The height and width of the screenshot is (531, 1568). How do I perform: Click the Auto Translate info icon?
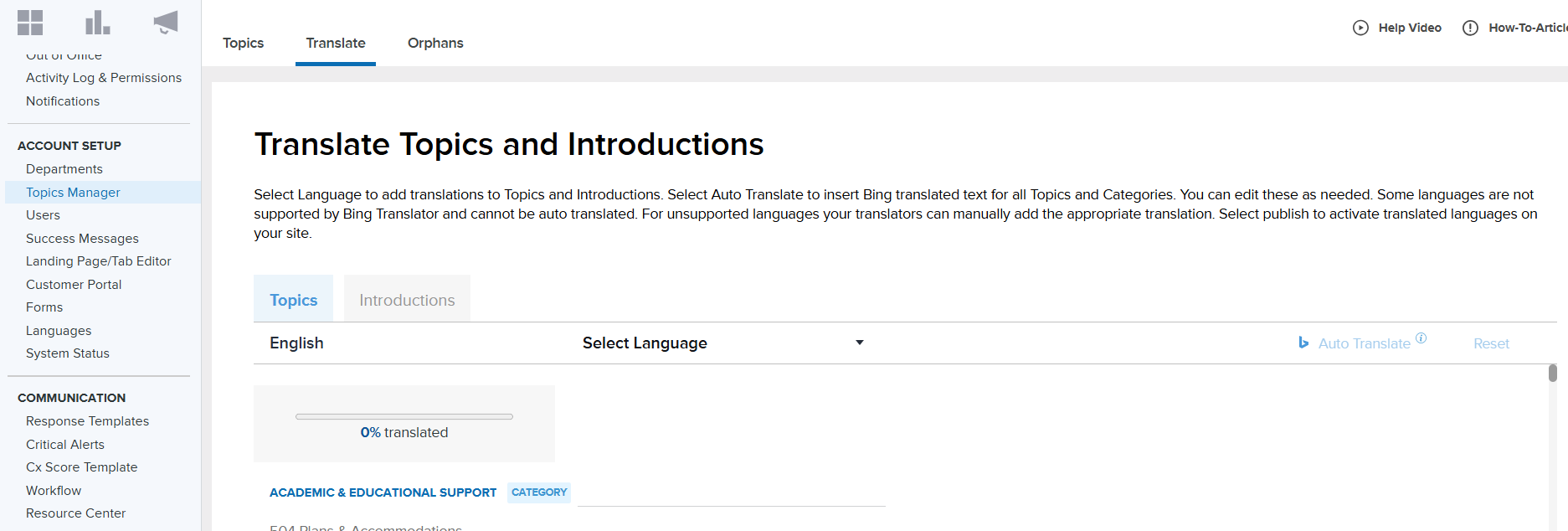pos(1421,338)
